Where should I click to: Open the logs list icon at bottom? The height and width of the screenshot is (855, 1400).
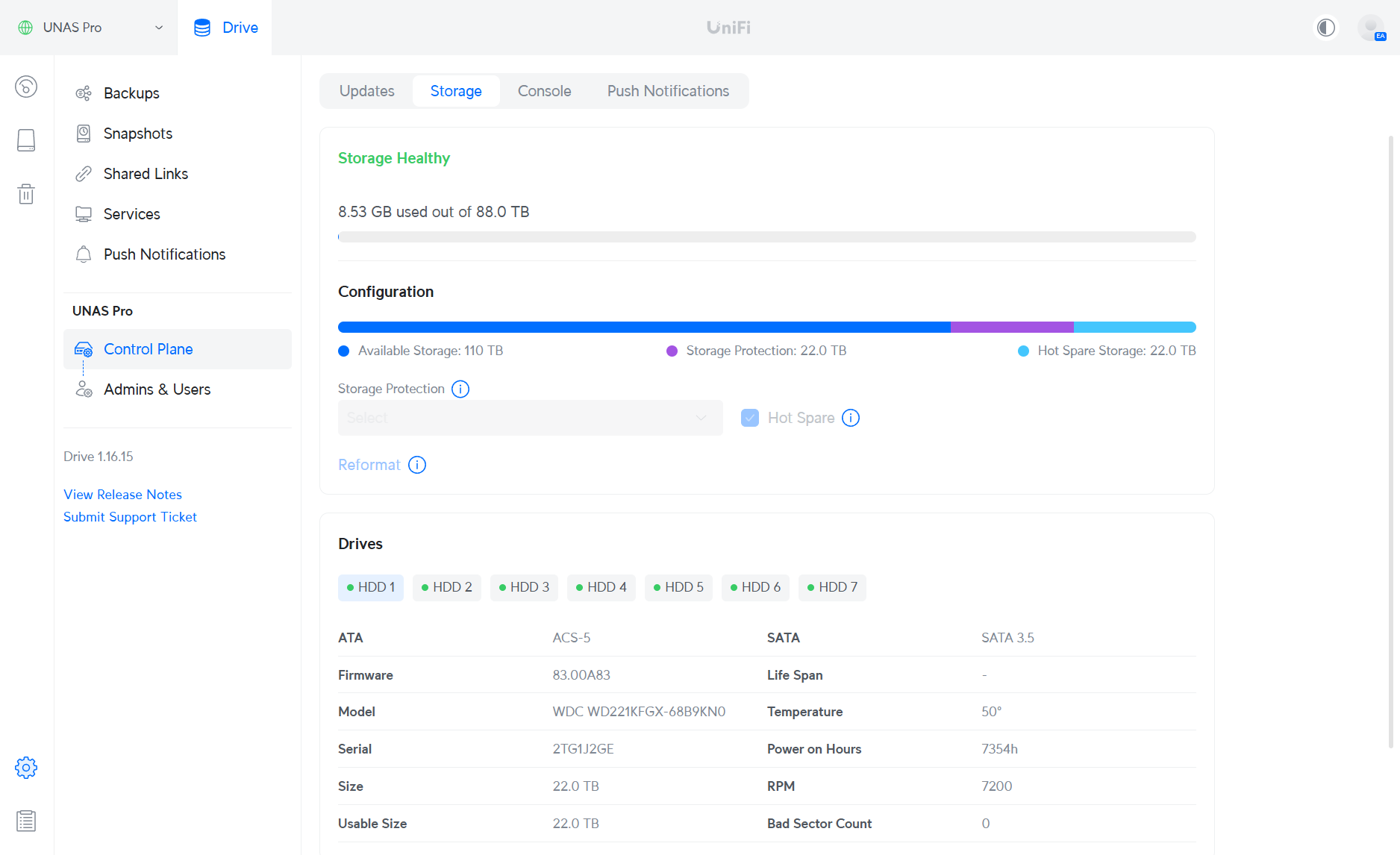pos(26,821)
